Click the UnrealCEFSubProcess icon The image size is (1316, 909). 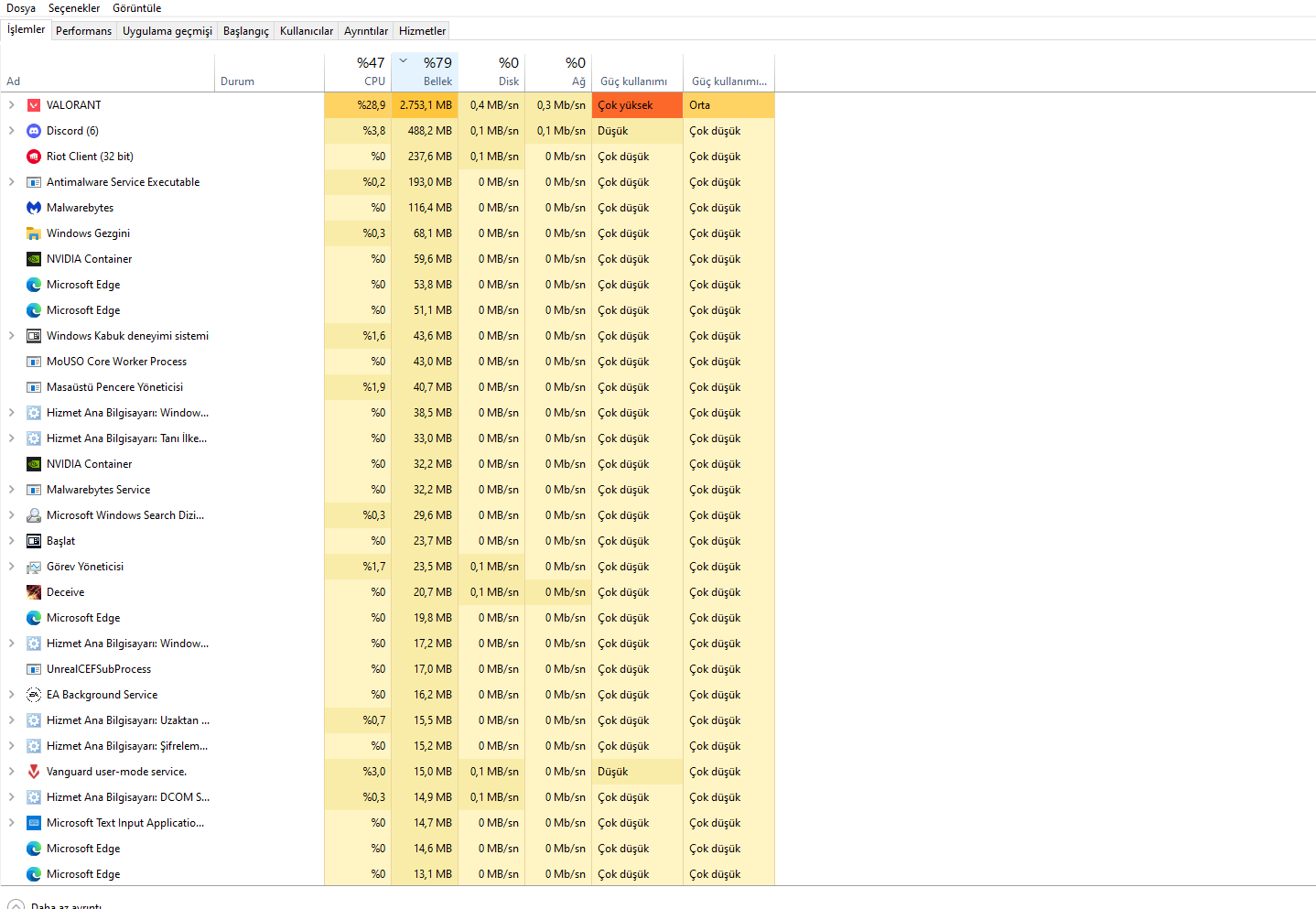point(34,669)
